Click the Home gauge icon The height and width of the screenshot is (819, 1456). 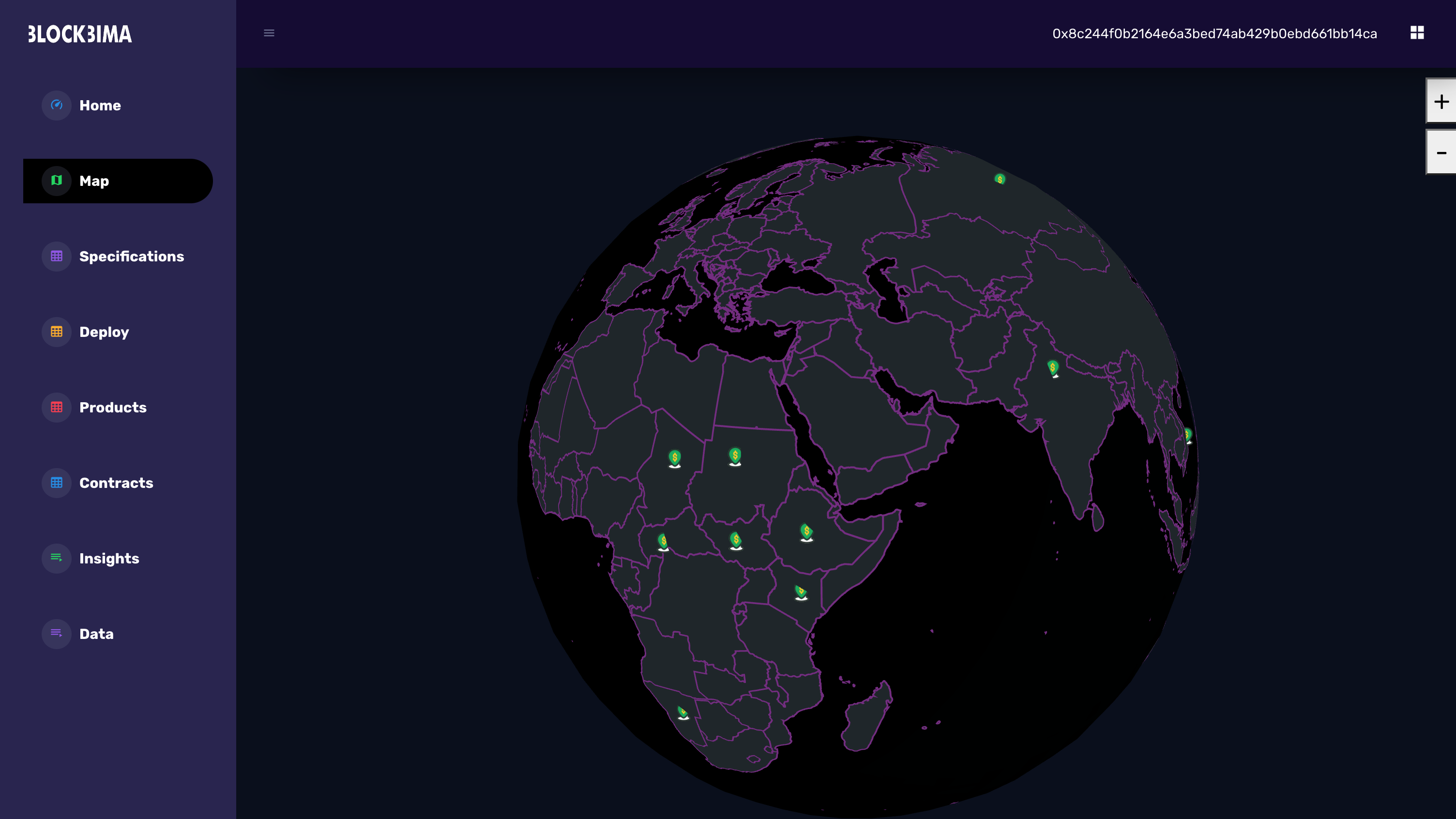57,105
